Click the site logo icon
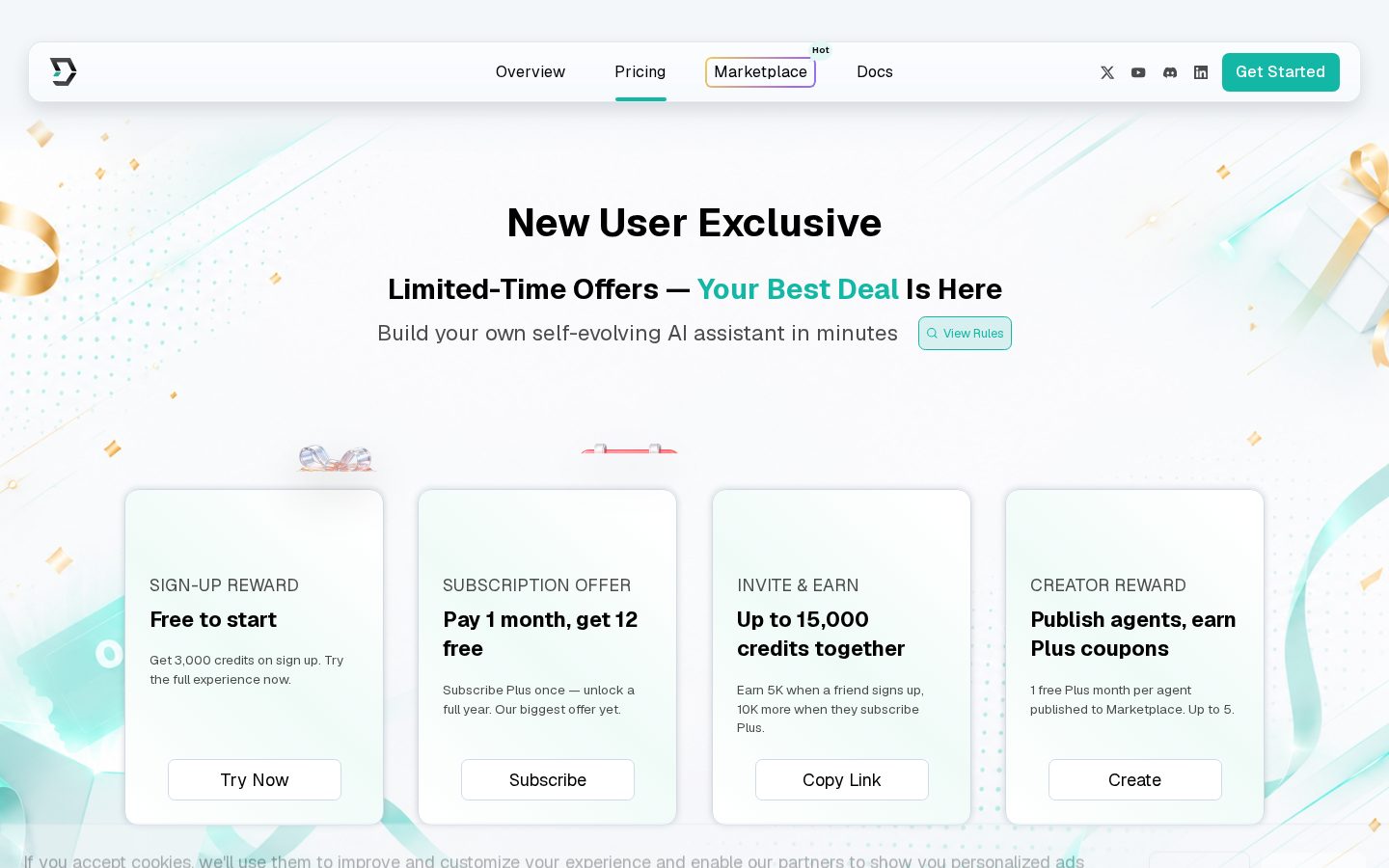1389x868 pixels. (x=64, y=71)
